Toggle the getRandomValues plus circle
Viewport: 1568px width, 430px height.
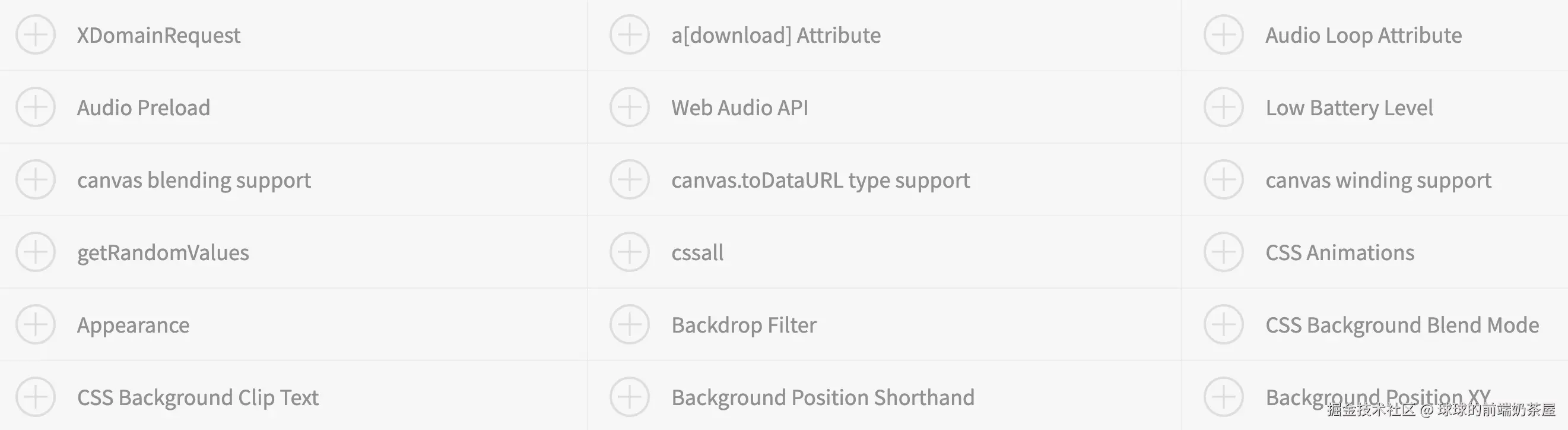[x=35, y=252]
